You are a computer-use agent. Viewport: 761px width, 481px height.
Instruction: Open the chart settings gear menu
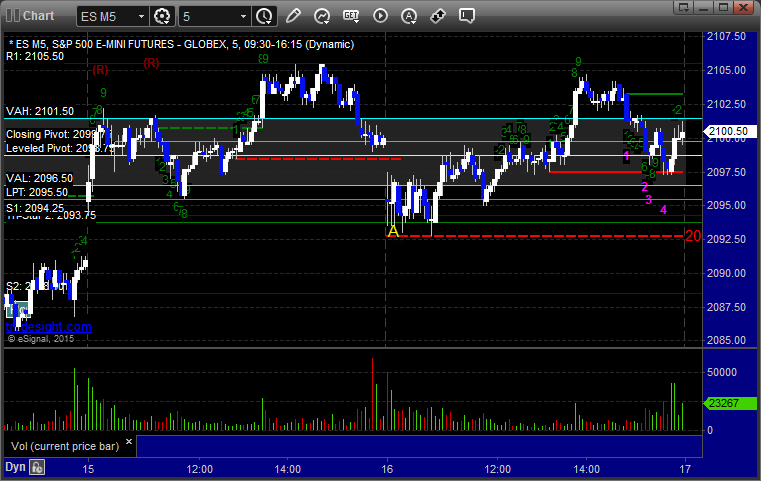point(162,16)
